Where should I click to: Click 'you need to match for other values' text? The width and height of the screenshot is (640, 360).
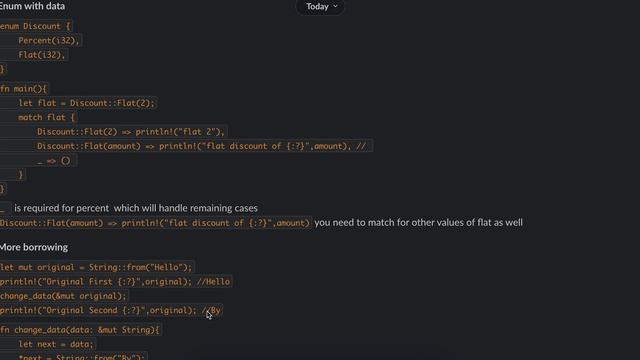tap(418, 222)
